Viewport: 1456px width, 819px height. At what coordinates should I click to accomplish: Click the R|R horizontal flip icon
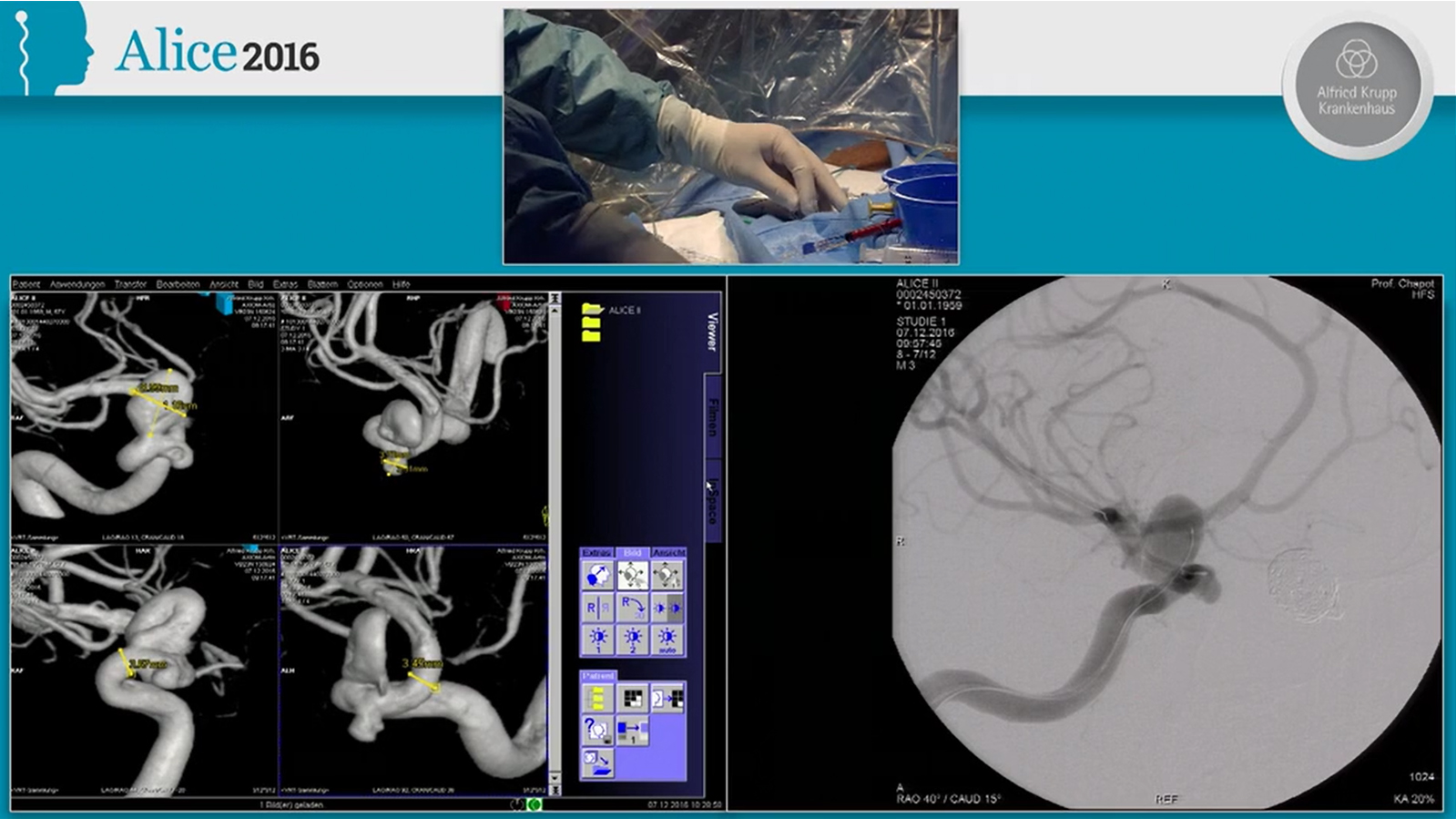point(597,608)
